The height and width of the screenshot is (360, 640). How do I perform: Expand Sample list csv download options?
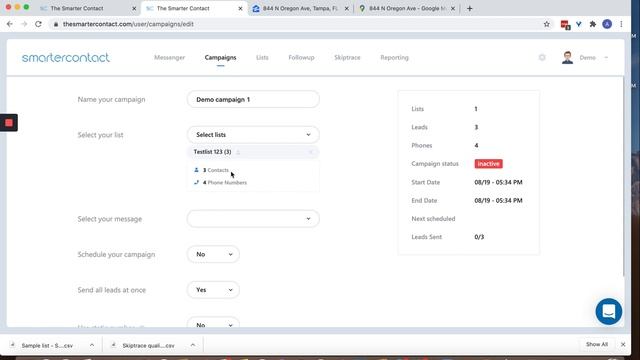[92, 345]
